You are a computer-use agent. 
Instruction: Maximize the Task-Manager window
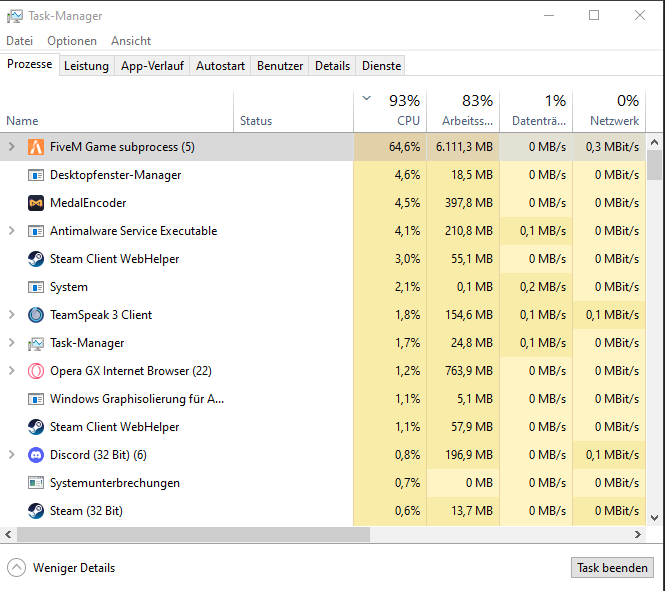(x=594, y=16)
